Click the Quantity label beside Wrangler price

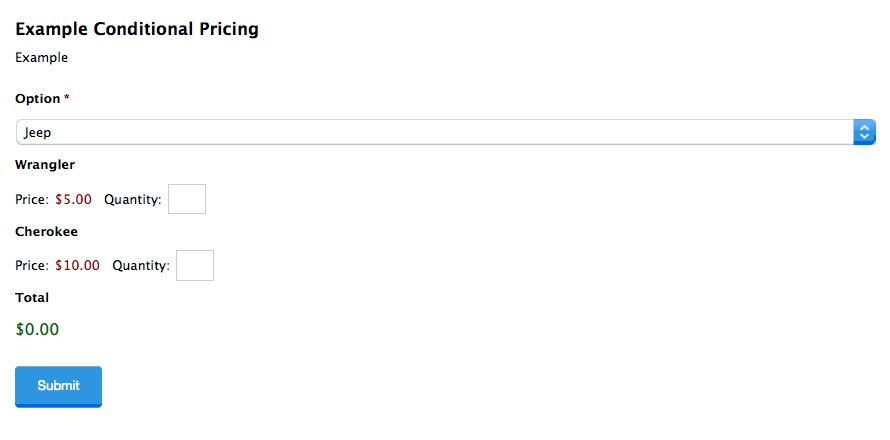(133, 200)
